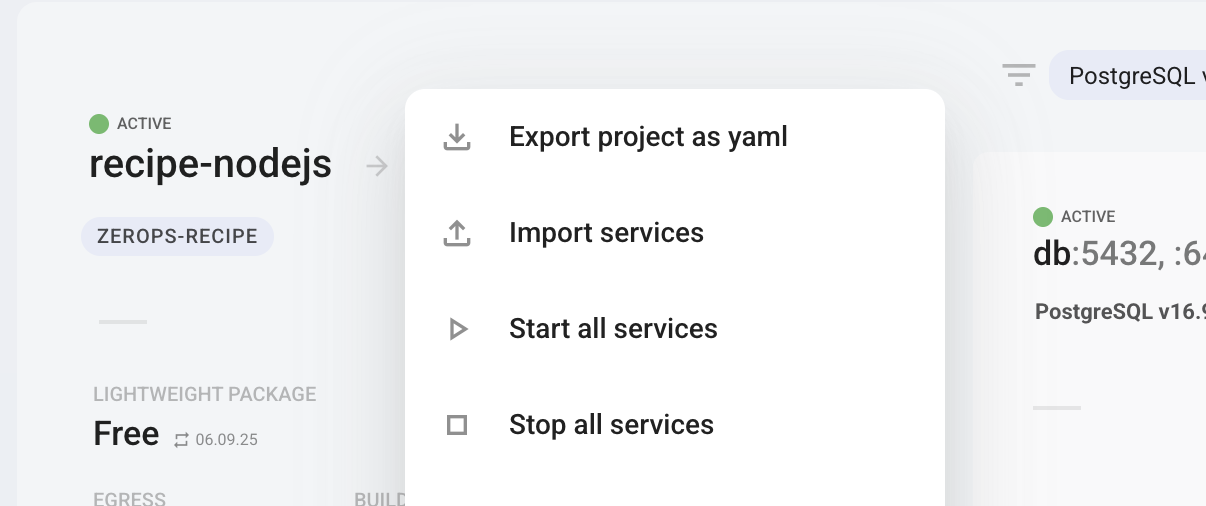Click the stop square icon in menu
Screen dimensions: 1206x506
[457, 425]
